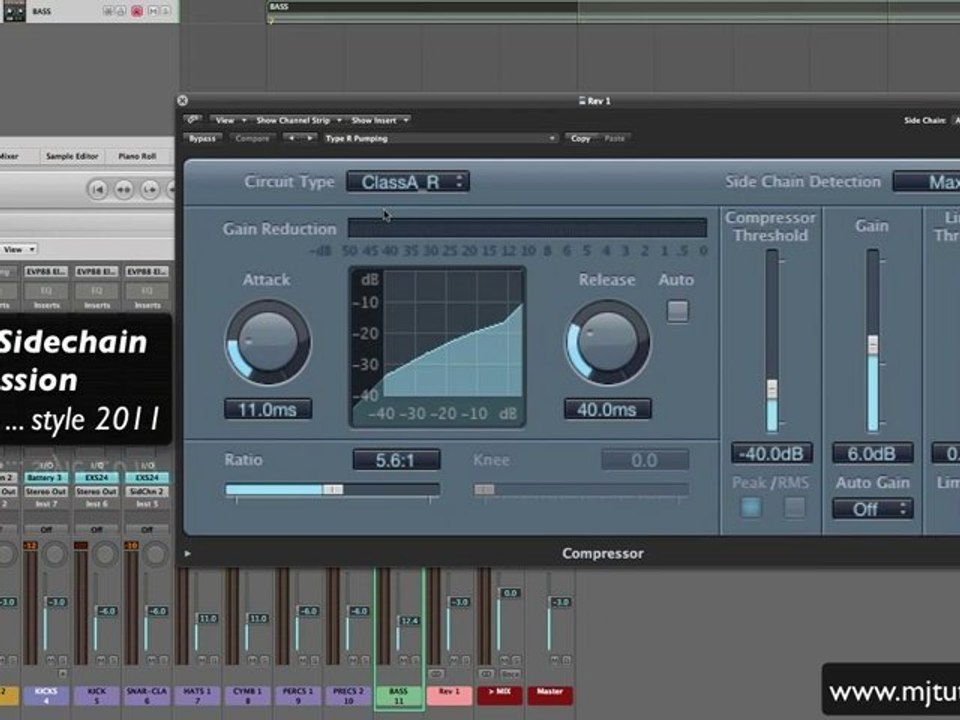The height and width of the screenshot is (720, 960).
Task: Toggle Bypass on the Compressor
Action: point(202,138)
